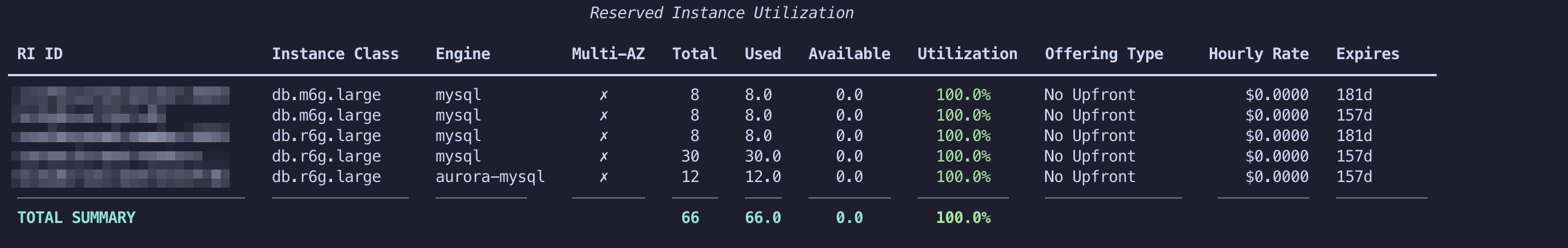Select the Used value 12.0
The image size is (1568, 248).
(763, 177)
